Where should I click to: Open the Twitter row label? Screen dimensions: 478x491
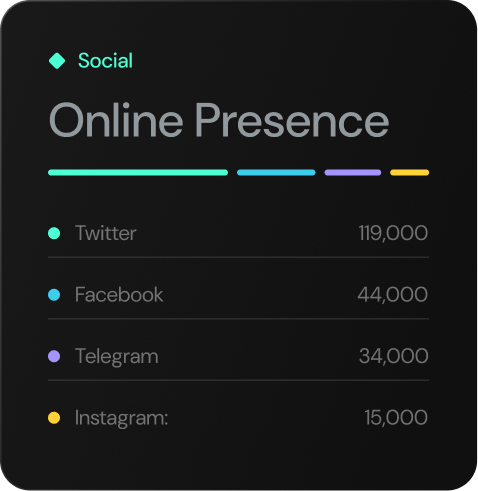[106, 233]
